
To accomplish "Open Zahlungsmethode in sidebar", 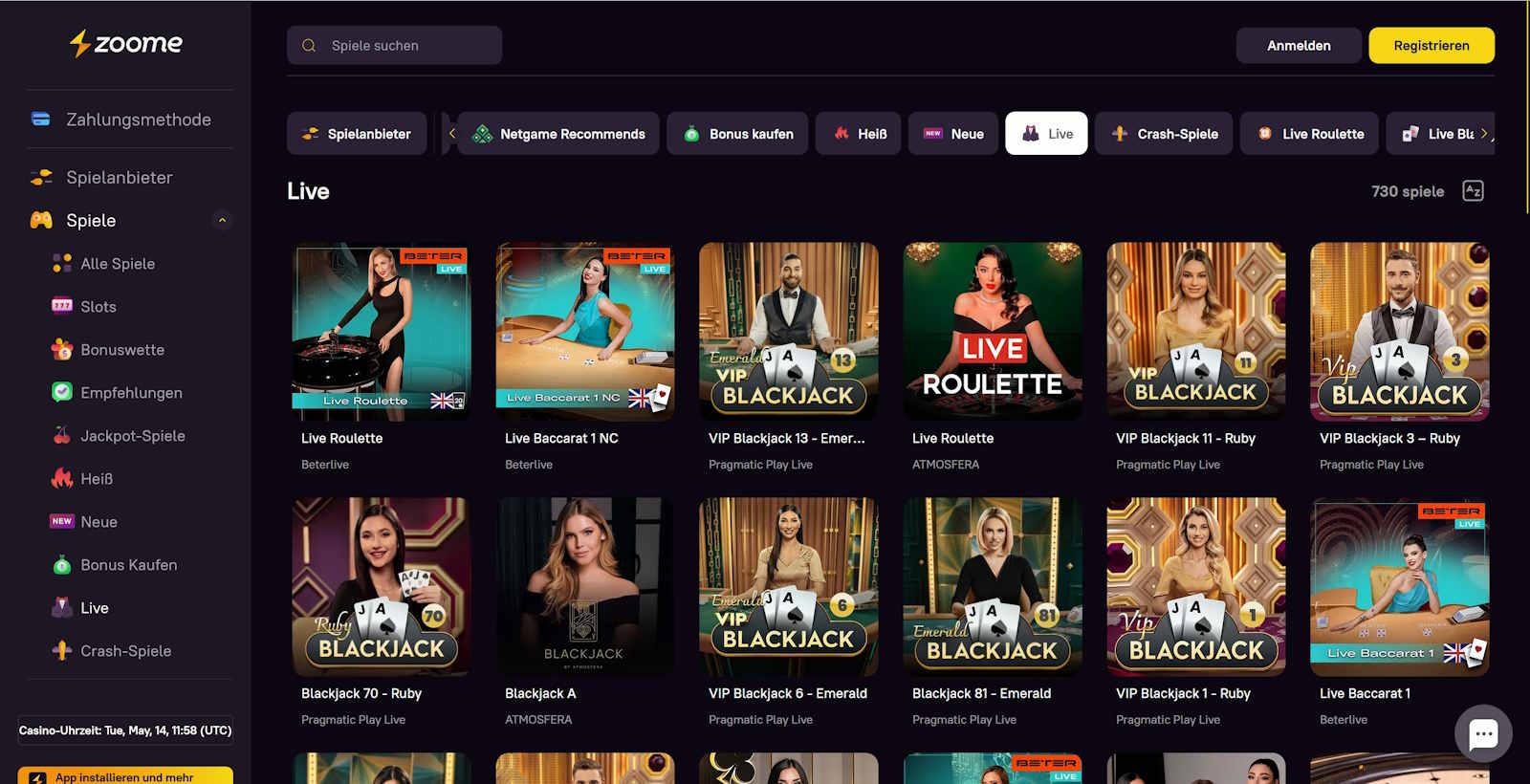I will [x=138, y=120].
